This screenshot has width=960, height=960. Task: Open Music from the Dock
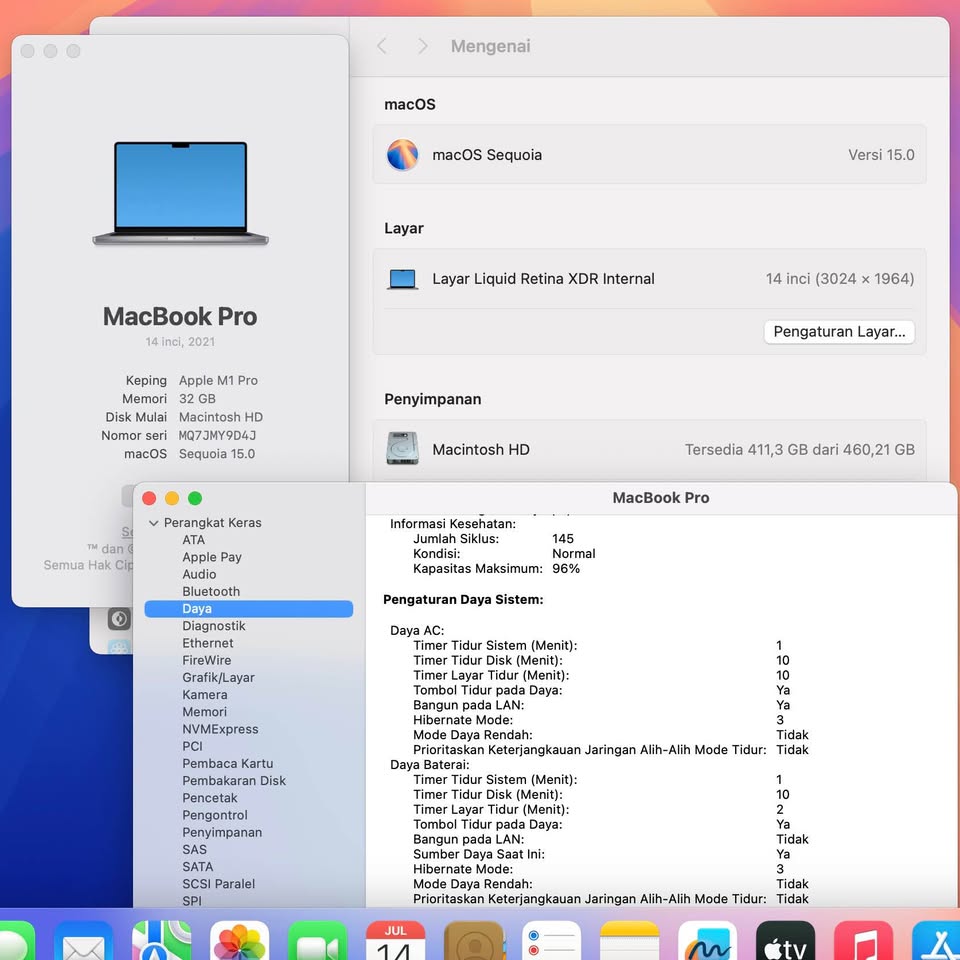pyautogui.click(x=863, y=941)
